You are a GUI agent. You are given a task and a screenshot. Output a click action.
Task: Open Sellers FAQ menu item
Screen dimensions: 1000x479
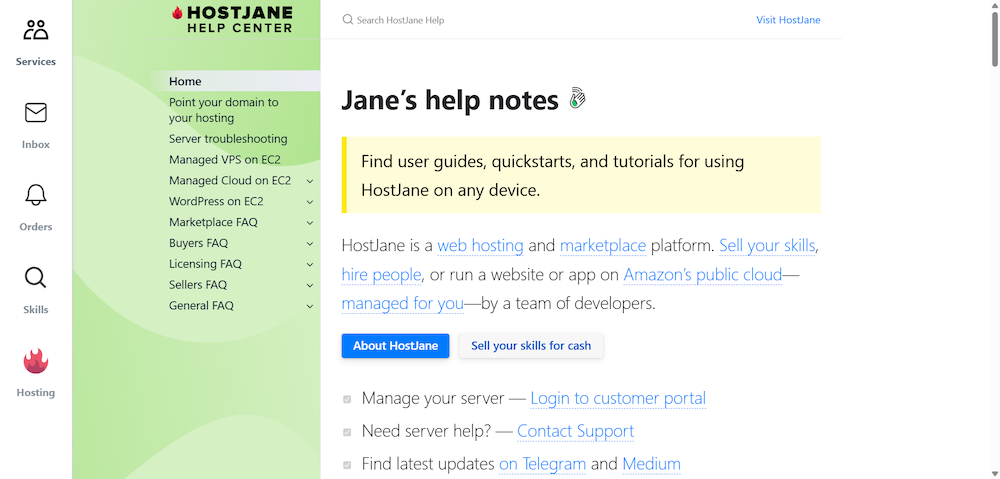click(198, 284)
